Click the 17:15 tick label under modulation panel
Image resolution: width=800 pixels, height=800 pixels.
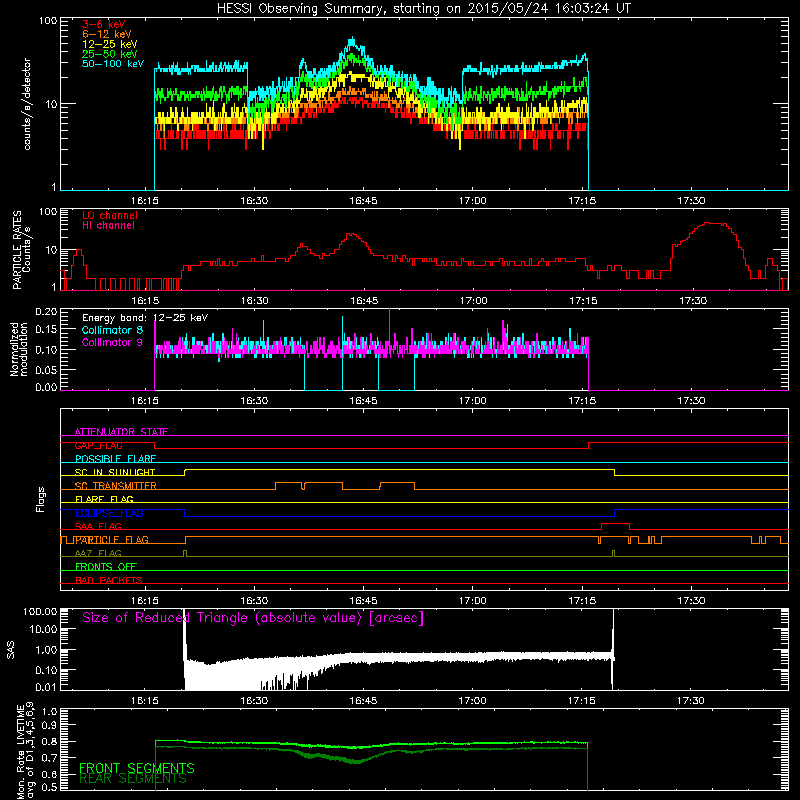582,401
